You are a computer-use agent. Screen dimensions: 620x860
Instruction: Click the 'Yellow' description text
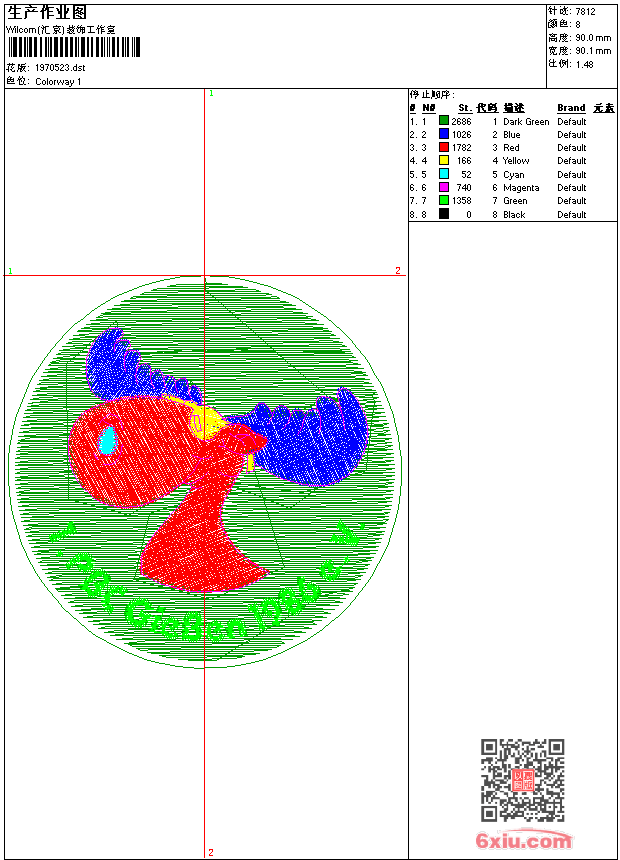tap(516, 161)
